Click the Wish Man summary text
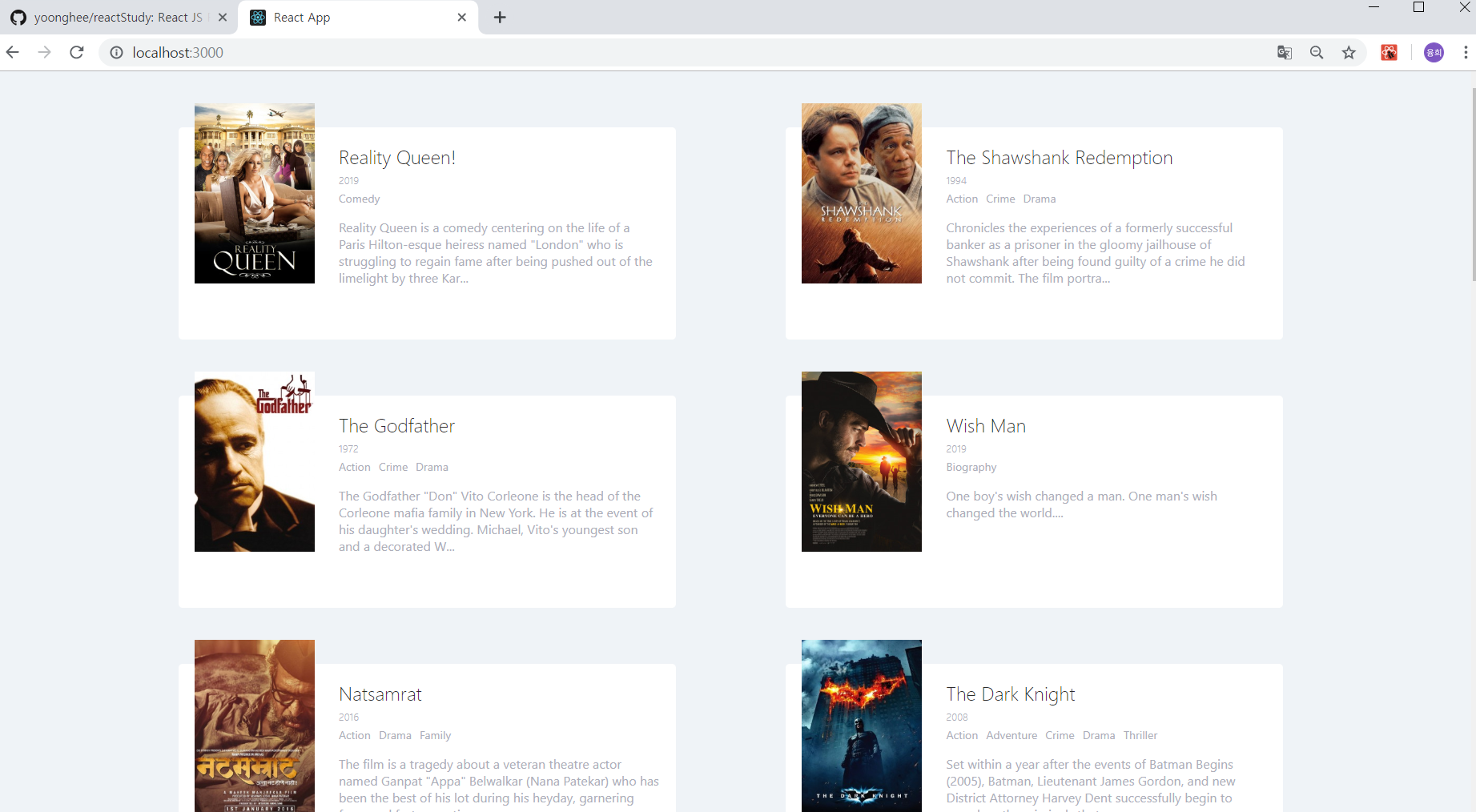This screenshot has height=812, width=1476. pos(1081,504)
